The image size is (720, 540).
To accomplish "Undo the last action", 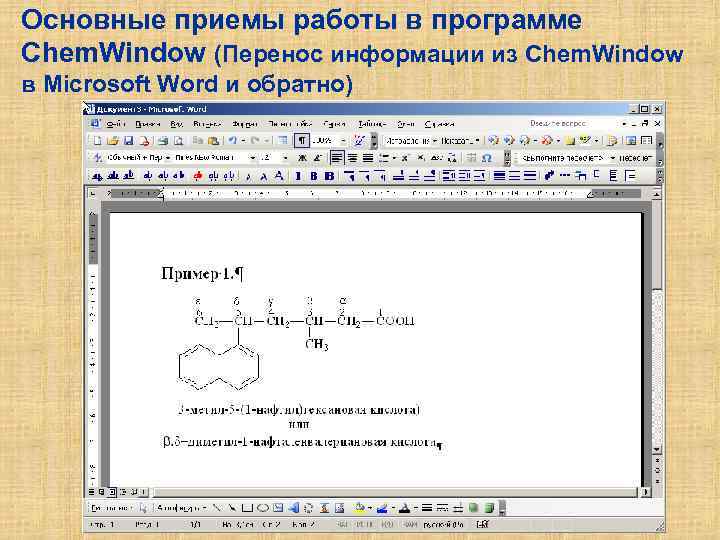I will pyautogui.click(x=233, y=141).
